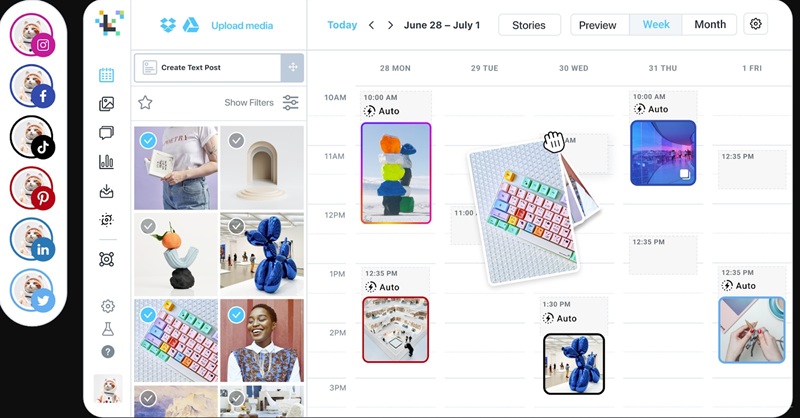Screen dimensions: 800x418
Task: Open the calendar view in sidebar
Action: pyautogui.click(x=106, y=75)
